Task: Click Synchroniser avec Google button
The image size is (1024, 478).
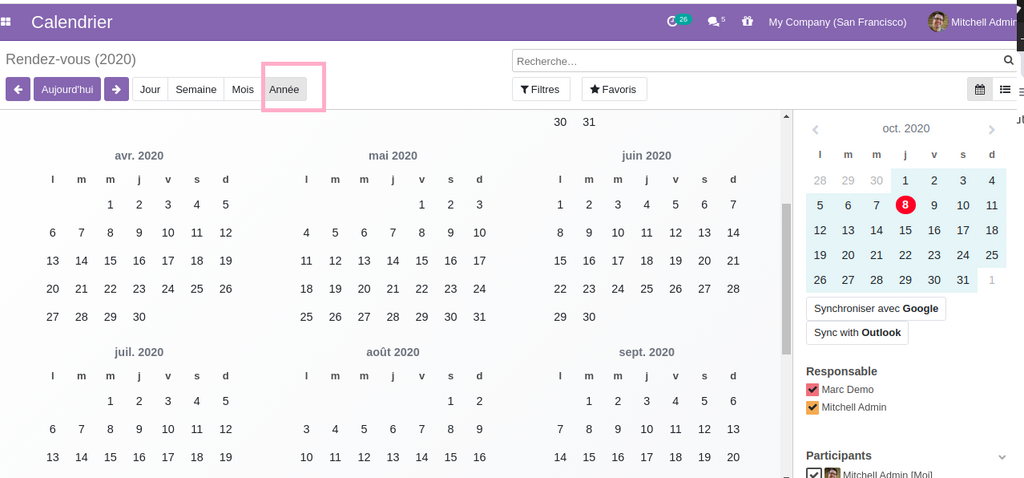Action: tap(875, 309)
